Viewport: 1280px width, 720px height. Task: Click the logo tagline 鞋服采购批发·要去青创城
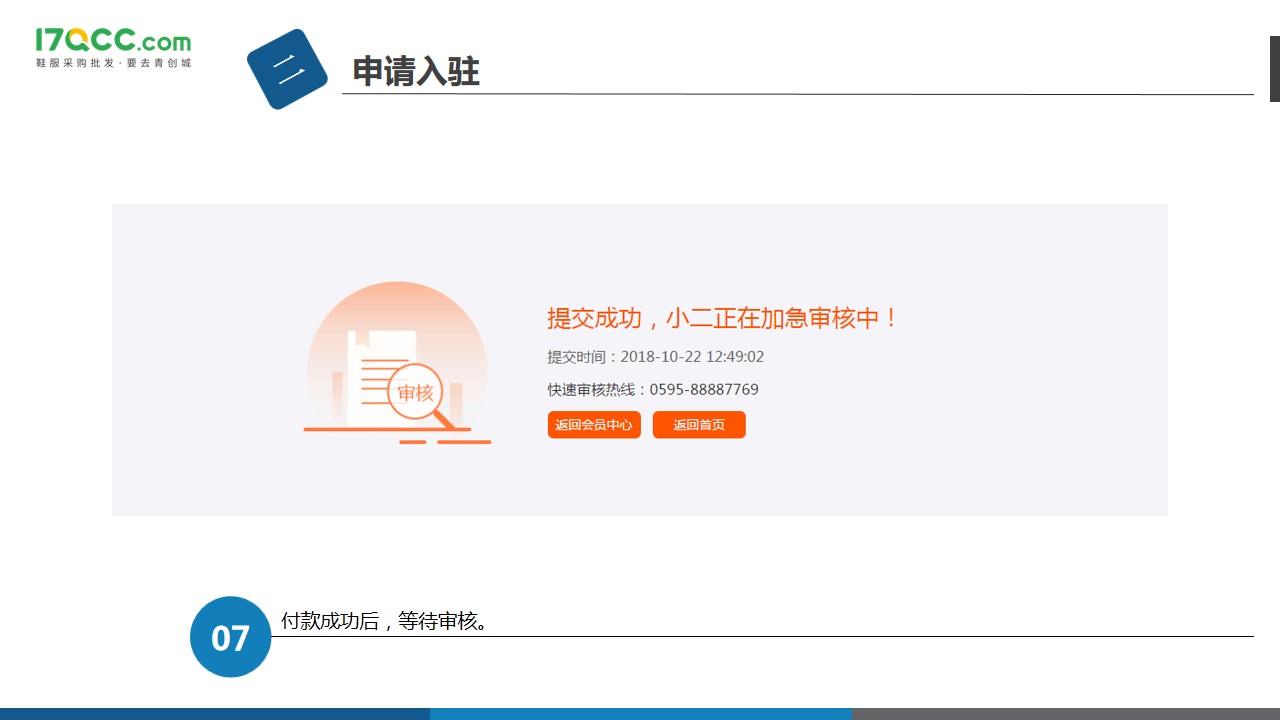tap(112, 63)
